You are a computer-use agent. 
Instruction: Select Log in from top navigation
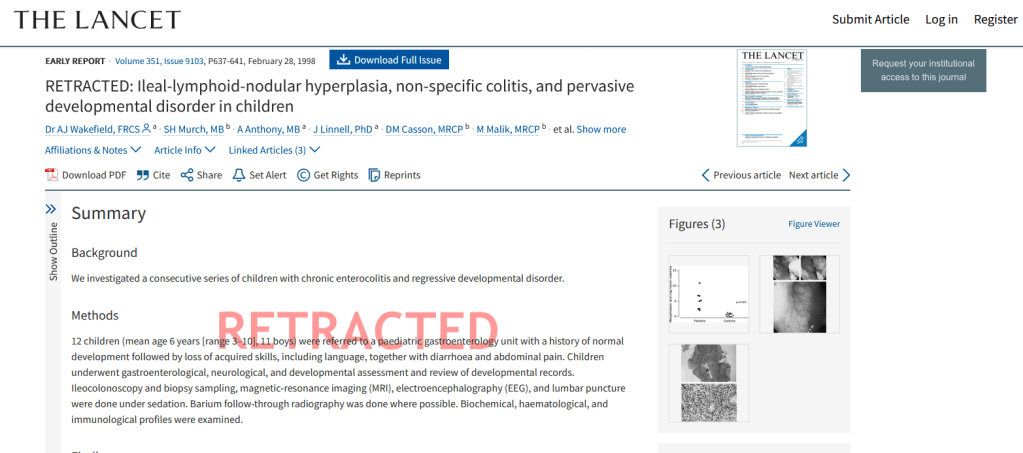941,19
